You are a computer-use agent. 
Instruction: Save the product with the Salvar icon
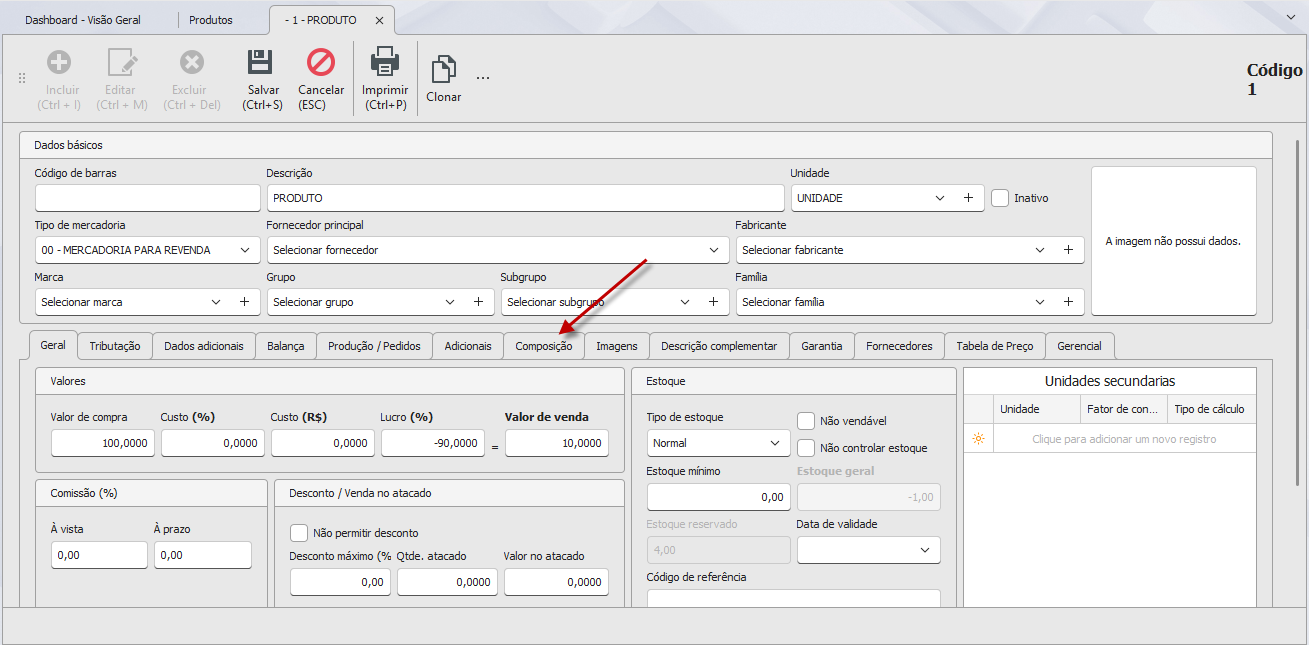pyautogui.click(x=261, y=63)
